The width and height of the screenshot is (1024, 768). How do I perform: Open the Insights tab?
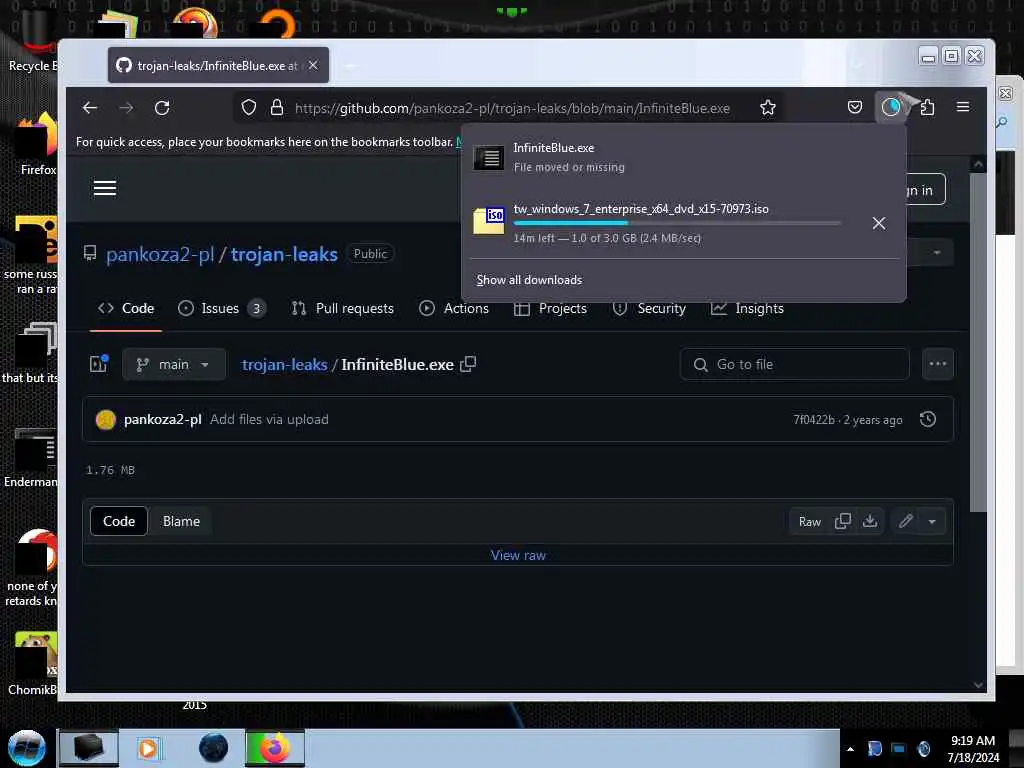pos(747,308)
